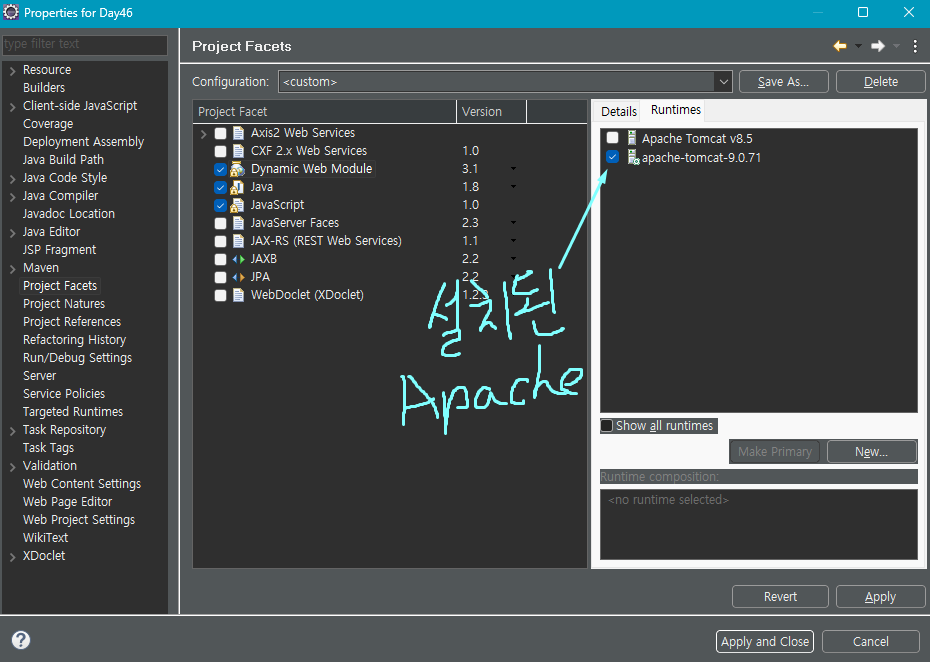Expand the Validation tree node
930x662 pixels.
[x=12, y=467]
